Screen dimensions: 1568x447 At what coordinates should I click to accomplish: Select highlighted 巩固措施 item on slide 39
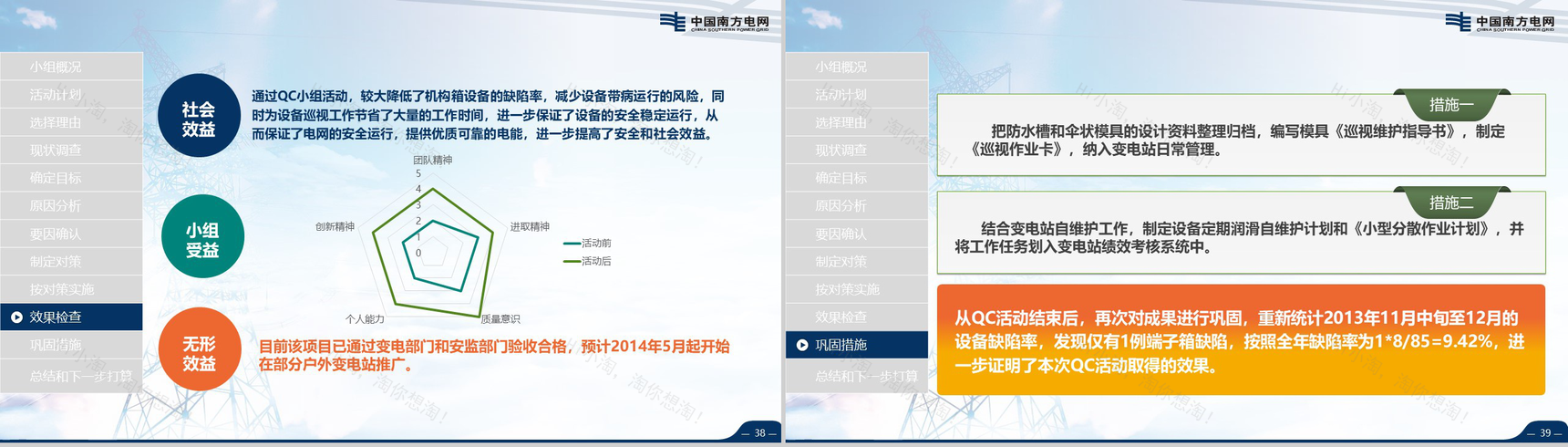click(857, 345)
